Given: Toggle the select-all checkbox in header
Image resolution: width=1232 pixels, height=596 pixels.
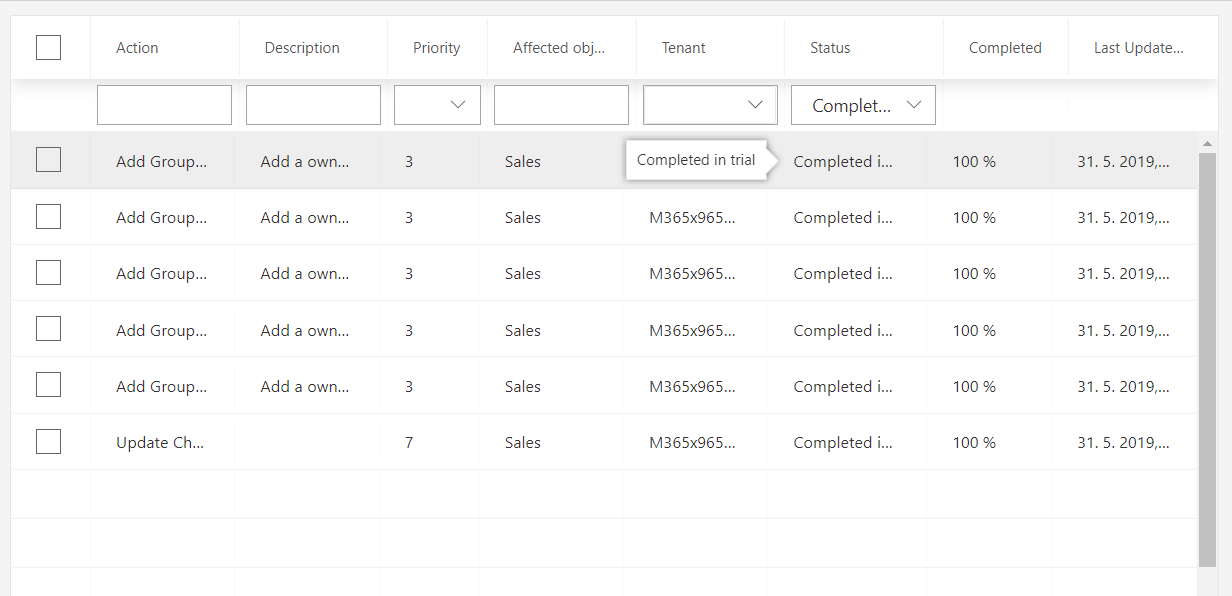Looking at the screenshot, I should tap(48, 47).
